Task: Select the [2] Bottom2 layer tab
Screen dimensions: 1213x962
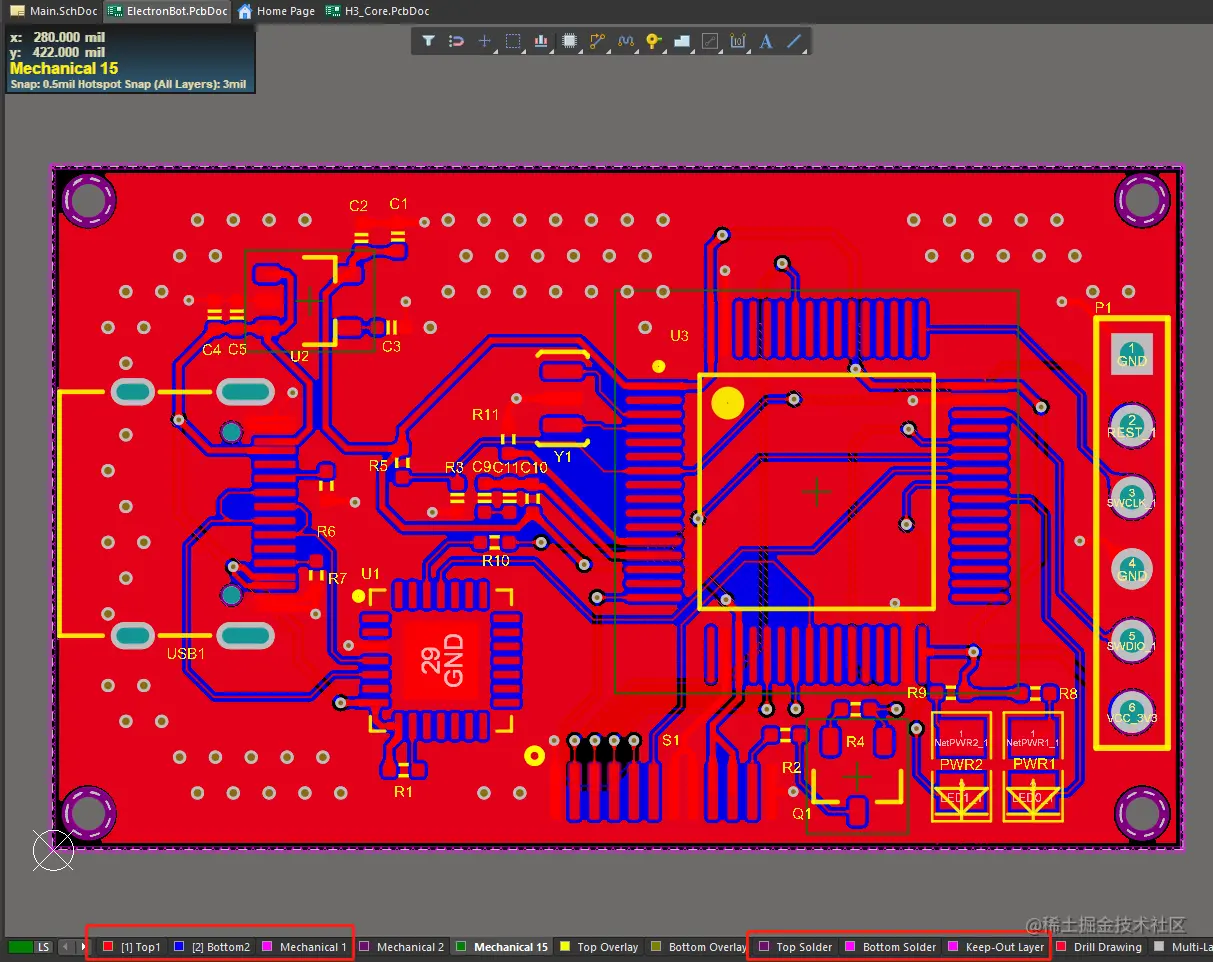Action: pos(212,946)
